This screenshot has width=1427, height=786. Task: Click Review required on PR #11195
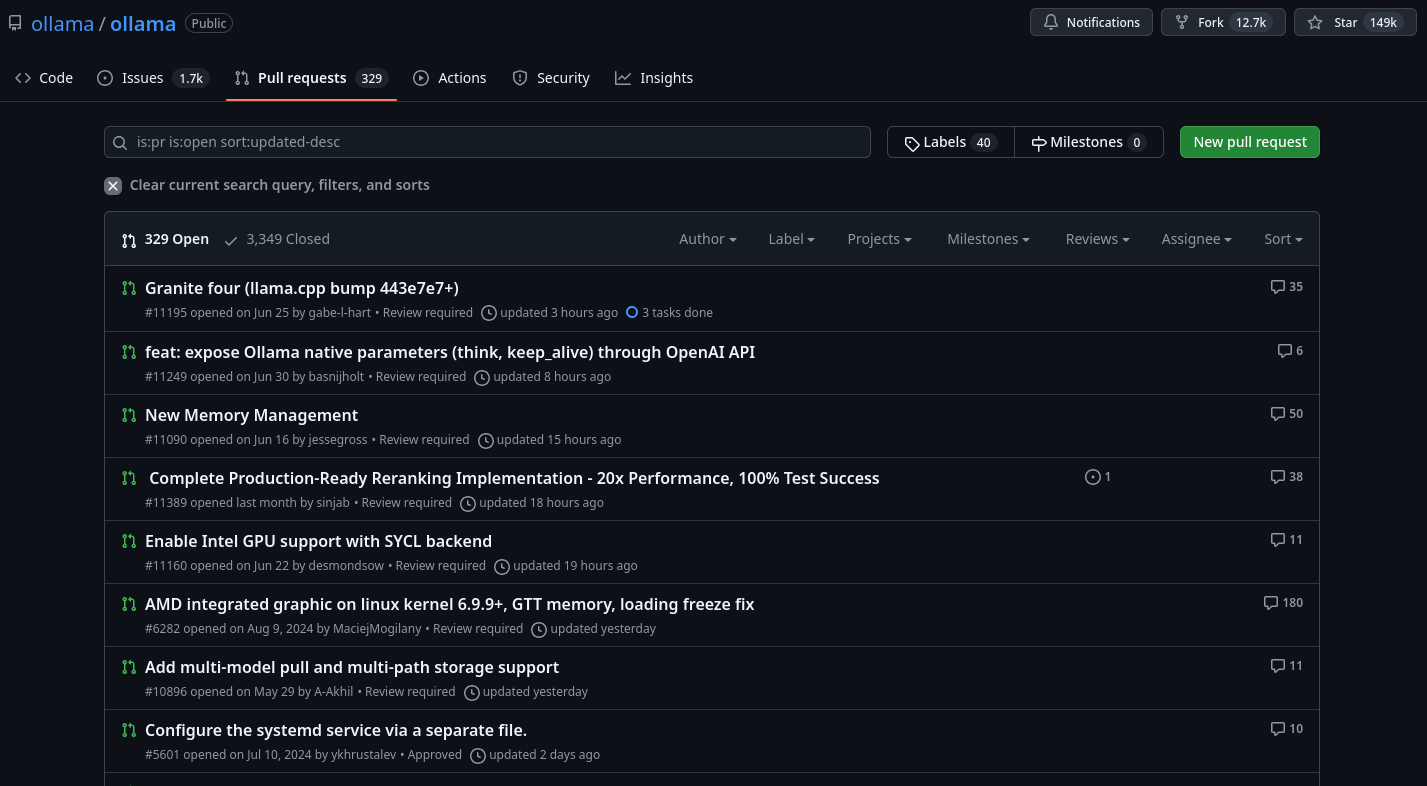click(x=428, y=313)
